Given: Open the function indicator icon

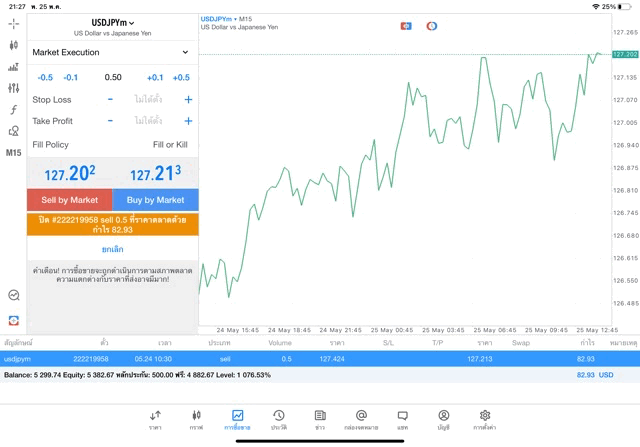Looking at the screenshot, I should point(13,109).
